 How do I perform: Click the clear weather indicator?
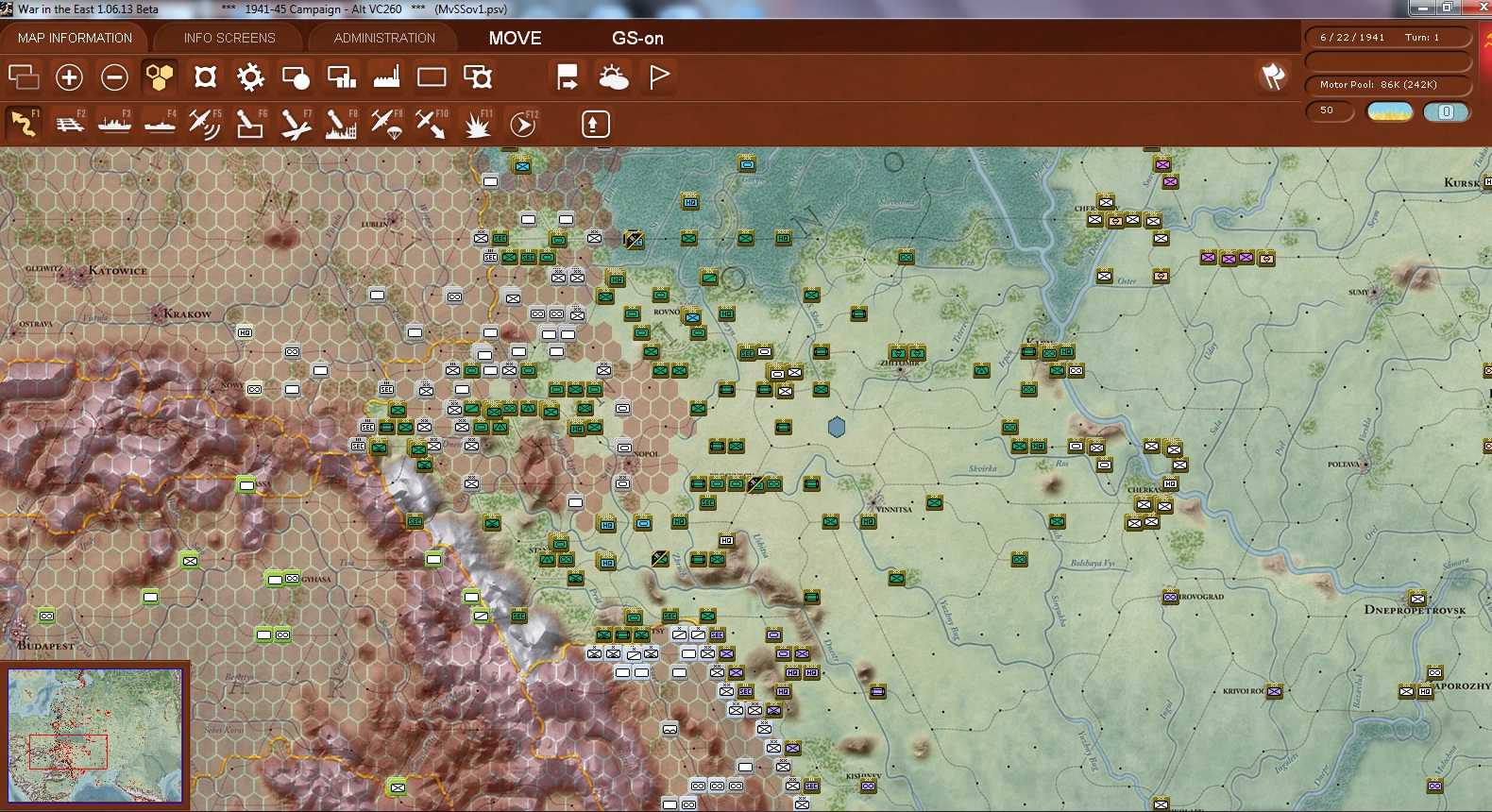click(1390, 111)
